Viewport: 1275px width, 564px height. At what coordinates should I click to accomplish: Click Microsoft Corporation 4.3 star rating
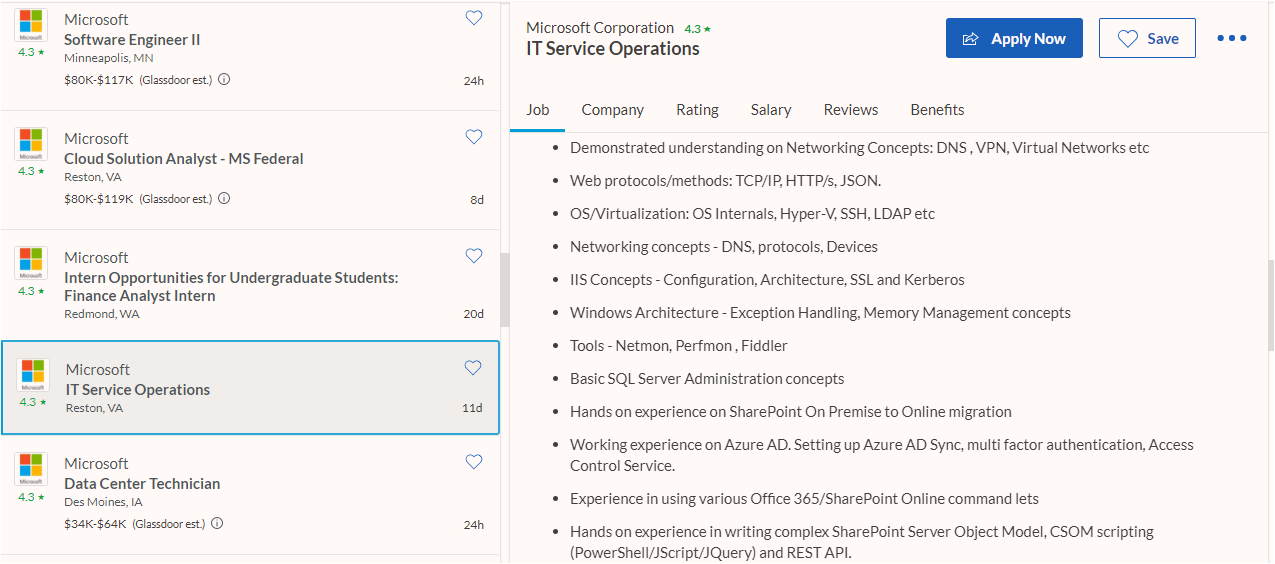(x=697, y=29)
